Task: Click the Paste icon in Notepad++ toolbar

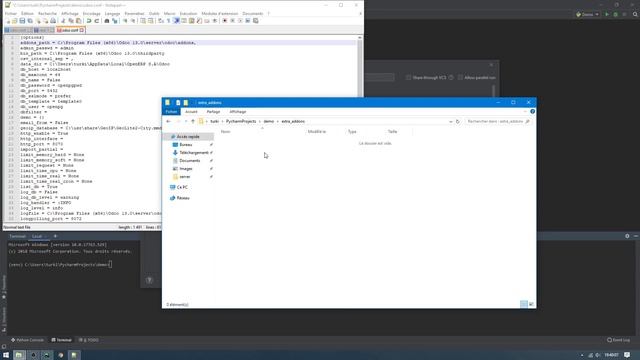Action: pos(79,21)
